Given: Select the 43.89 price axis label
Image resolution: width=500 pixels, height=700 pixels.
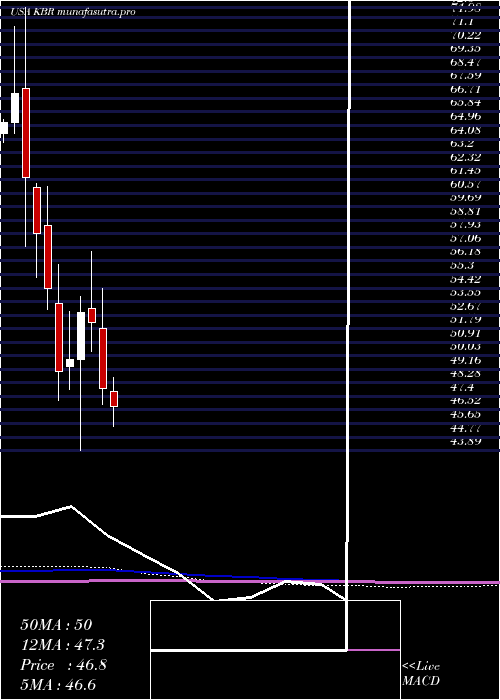Looking at the screenshot, I should (x=467, y=443).
